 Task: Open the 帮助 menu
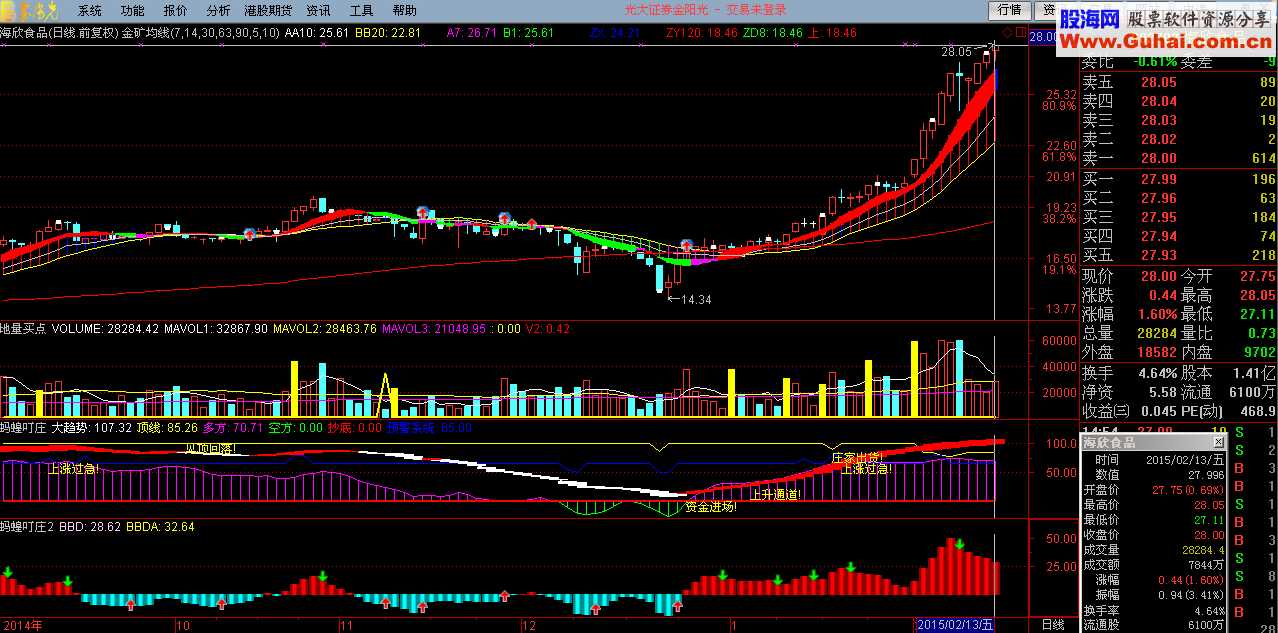[x=404, y=11]
